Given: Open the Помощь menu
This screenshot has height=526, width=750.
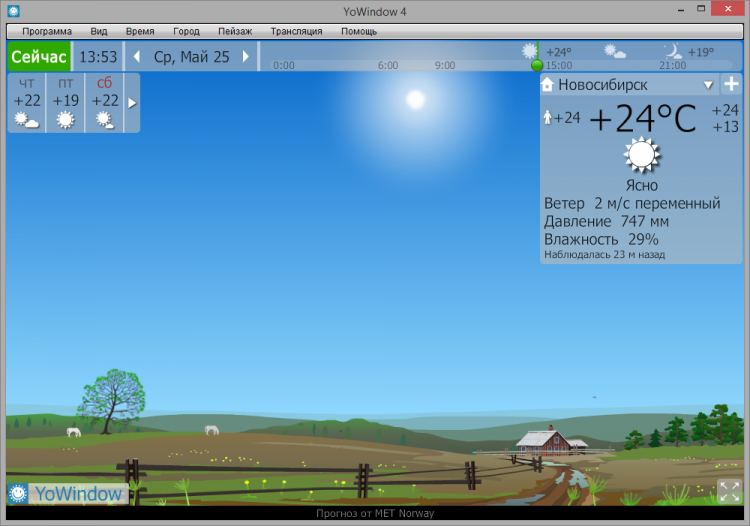Looking at the screenshot, I should [359, 32].
